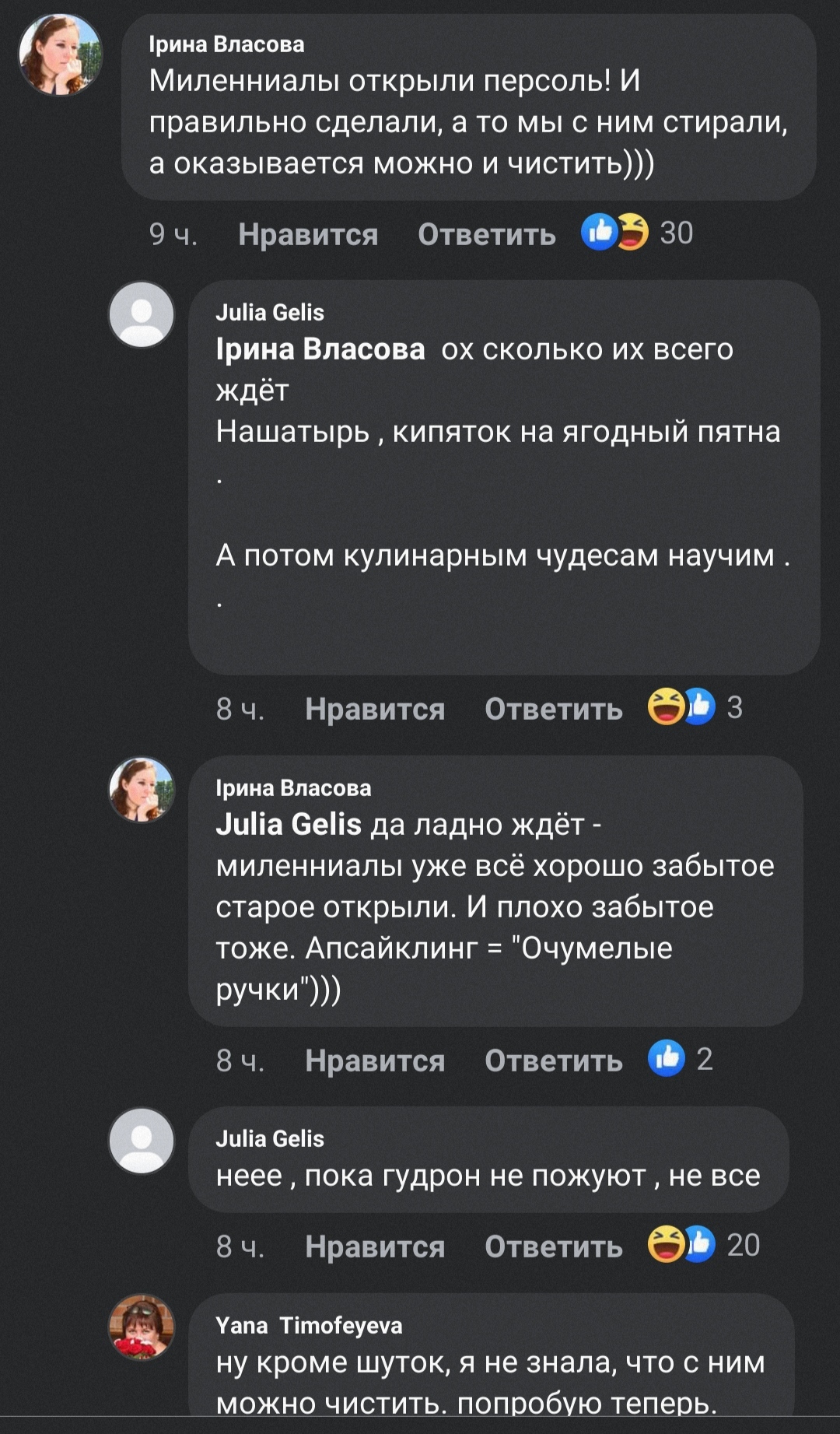Reply to the "пока гудрон не пожуют" comment

coord(554,1246)
